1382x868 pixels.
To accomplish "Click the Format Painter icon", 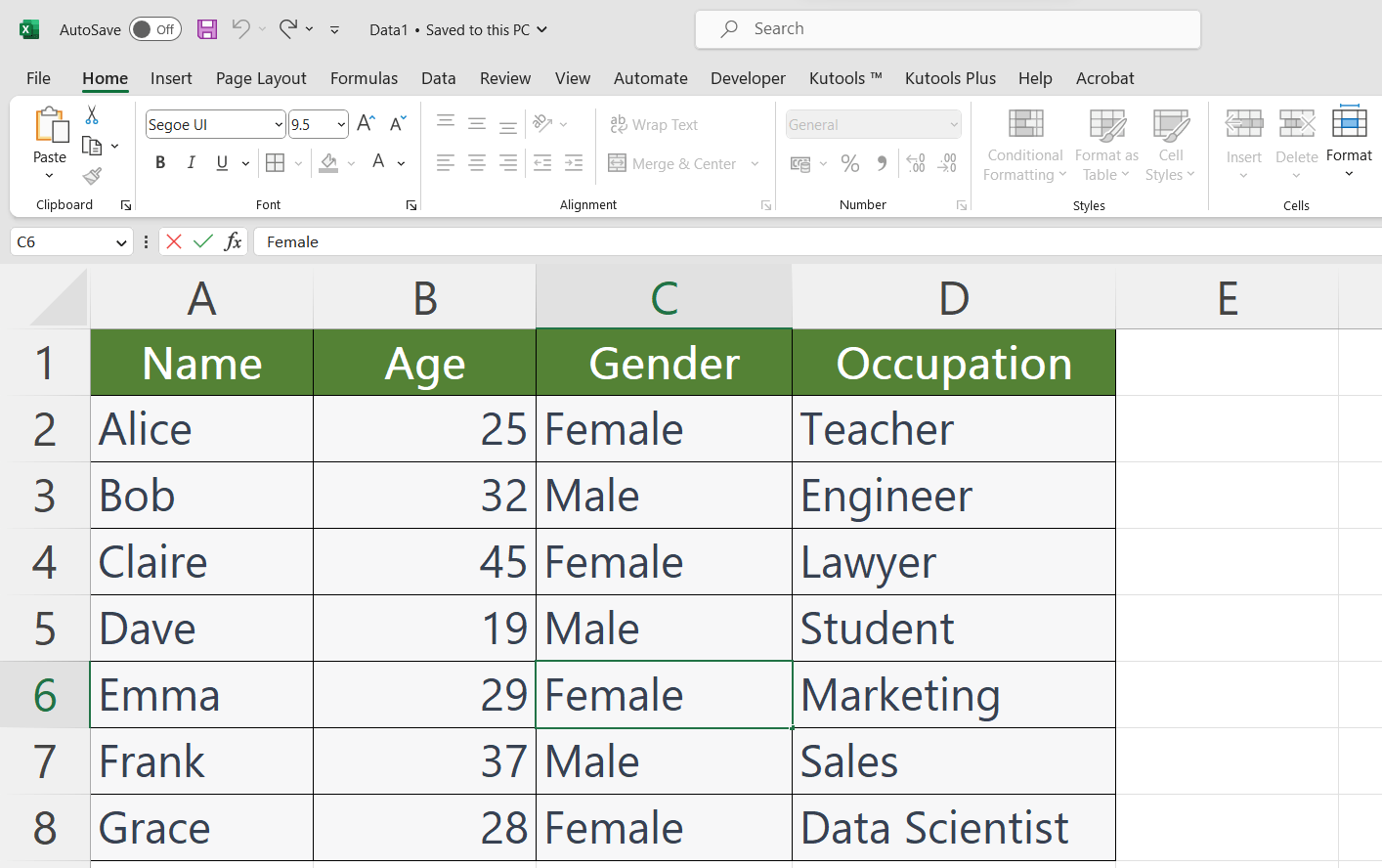I will tap(91, 176).
